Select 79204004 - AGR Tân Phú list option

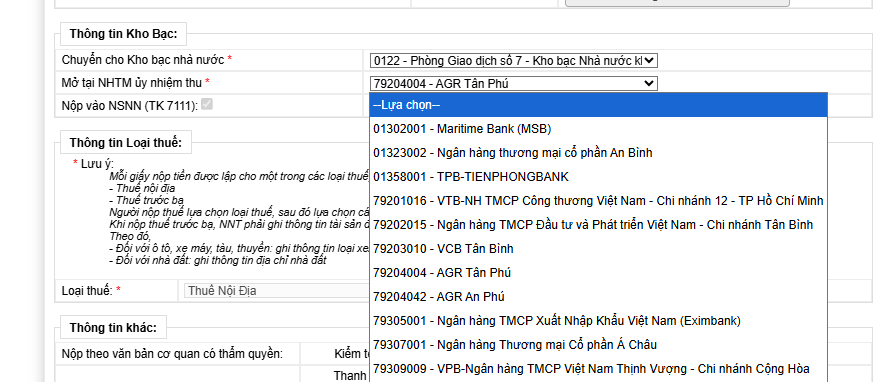click(x=598, y=273)
